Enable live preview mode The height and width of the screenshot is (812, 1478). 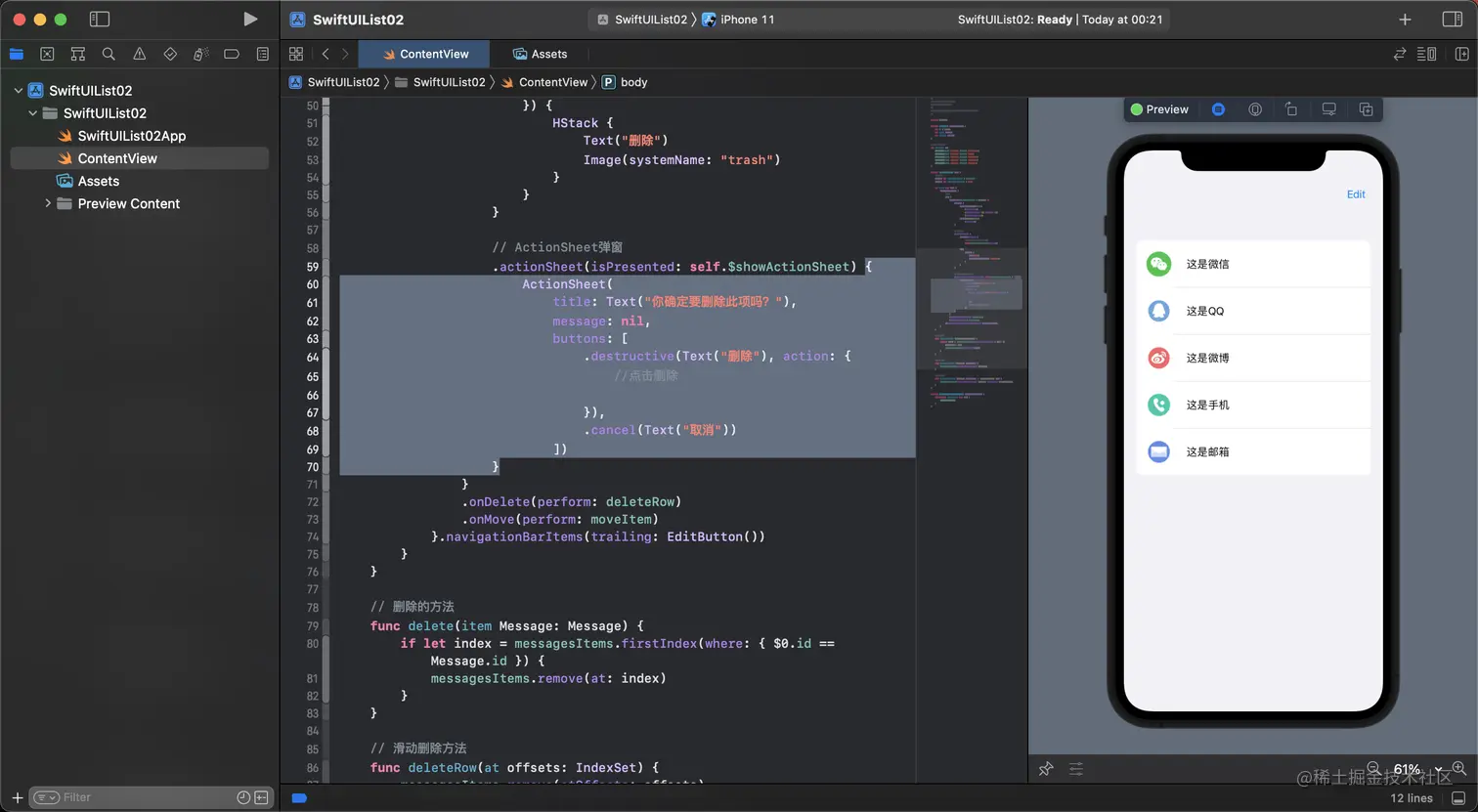point(1218,109)
